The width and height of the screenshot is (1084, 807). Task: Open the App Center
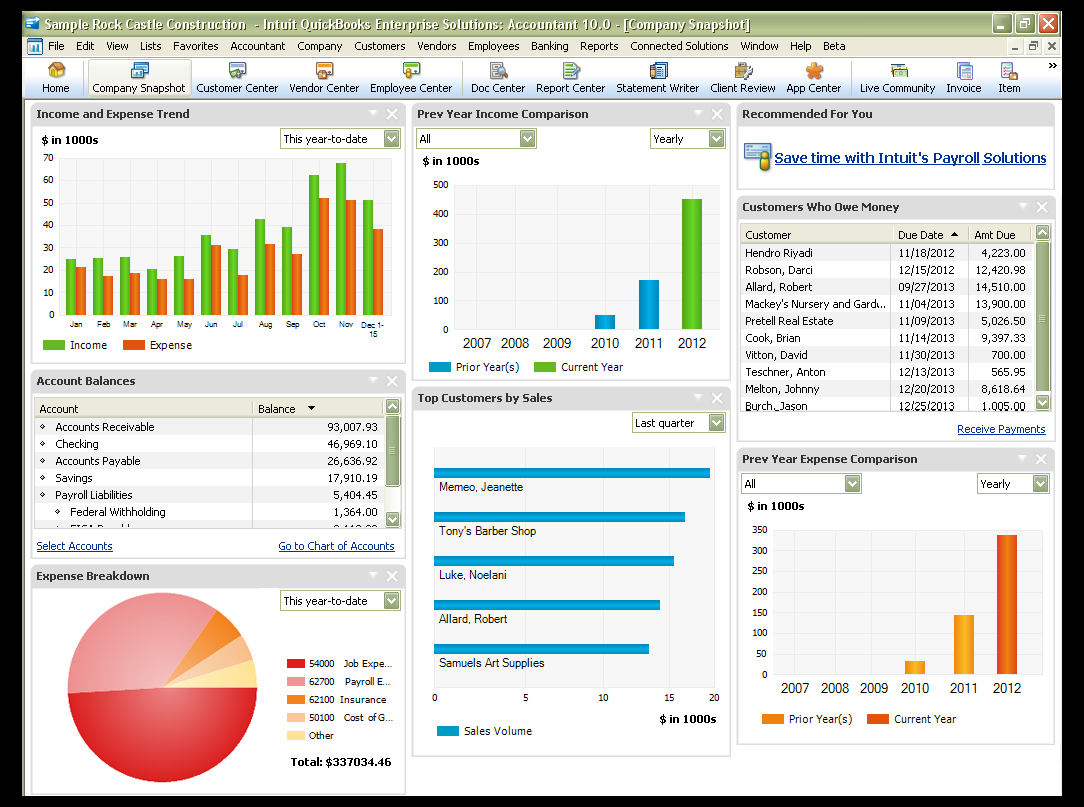tap(814, 78)
